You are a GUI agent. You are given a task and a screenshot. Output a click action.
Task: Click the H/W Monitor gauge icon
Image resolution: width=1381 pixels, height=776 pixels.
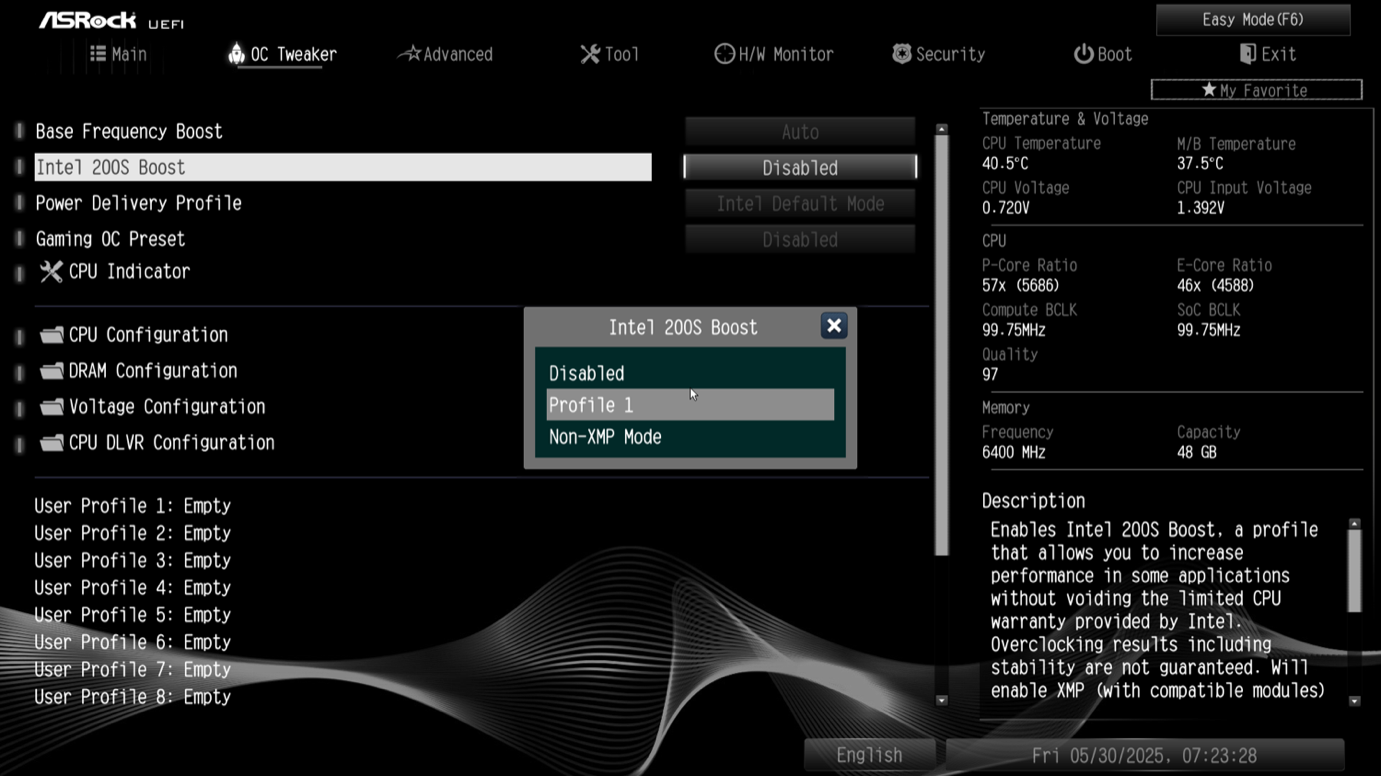(x=724, y=54)
